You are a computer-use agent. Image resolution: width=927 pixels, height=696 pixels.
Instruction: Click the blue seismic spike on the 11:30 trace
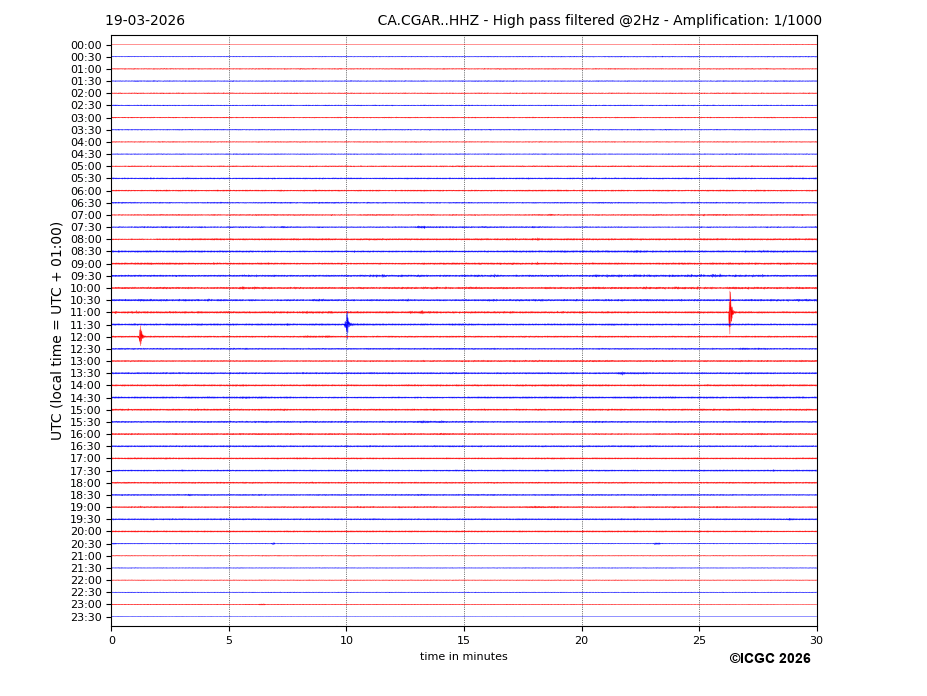click(x=347, y=324)
